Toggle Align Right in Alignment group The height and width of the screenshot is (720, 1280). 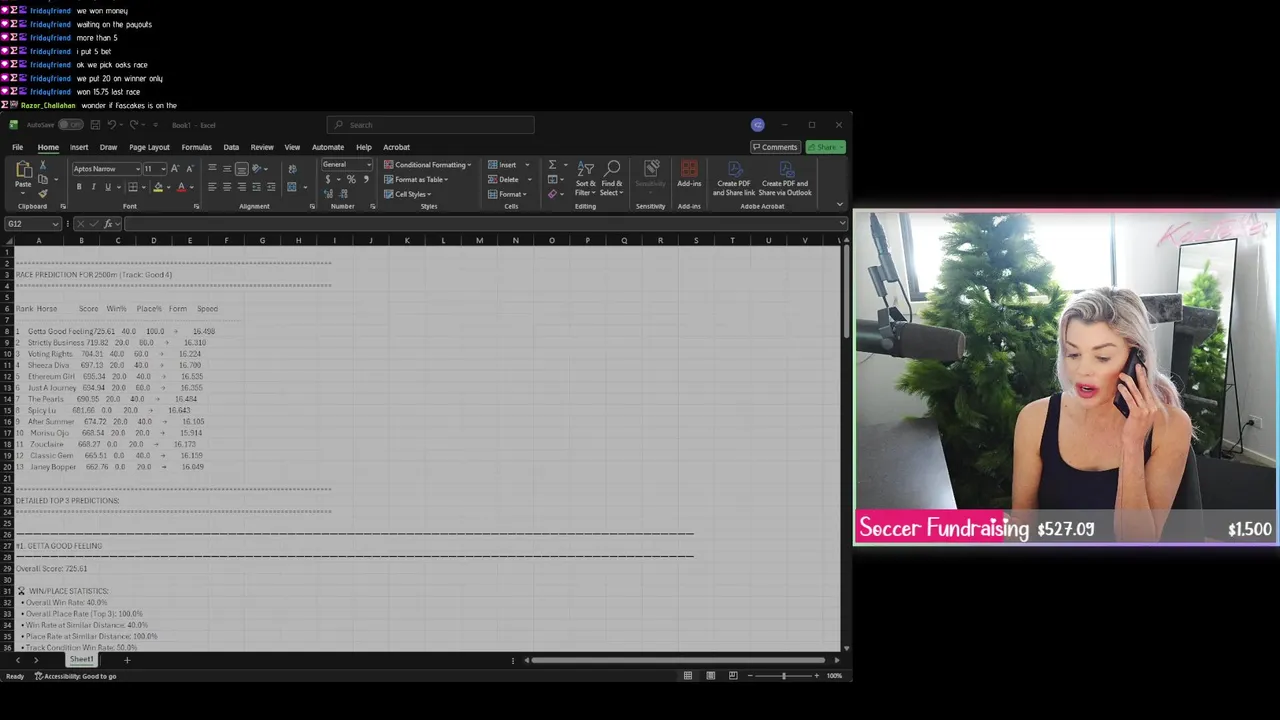click(x=241, y=187)
